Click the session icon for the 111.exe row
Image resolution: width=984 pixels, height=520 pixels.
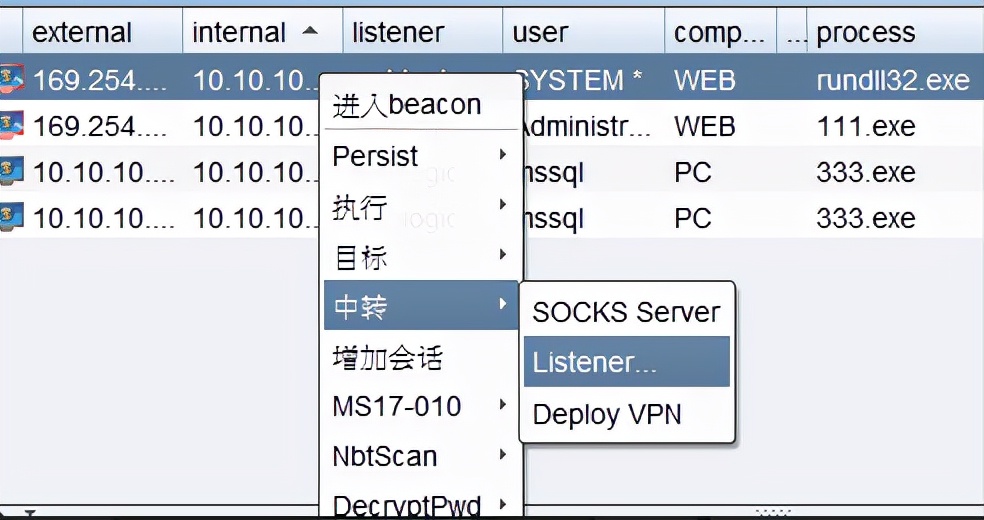pos(12,126)
